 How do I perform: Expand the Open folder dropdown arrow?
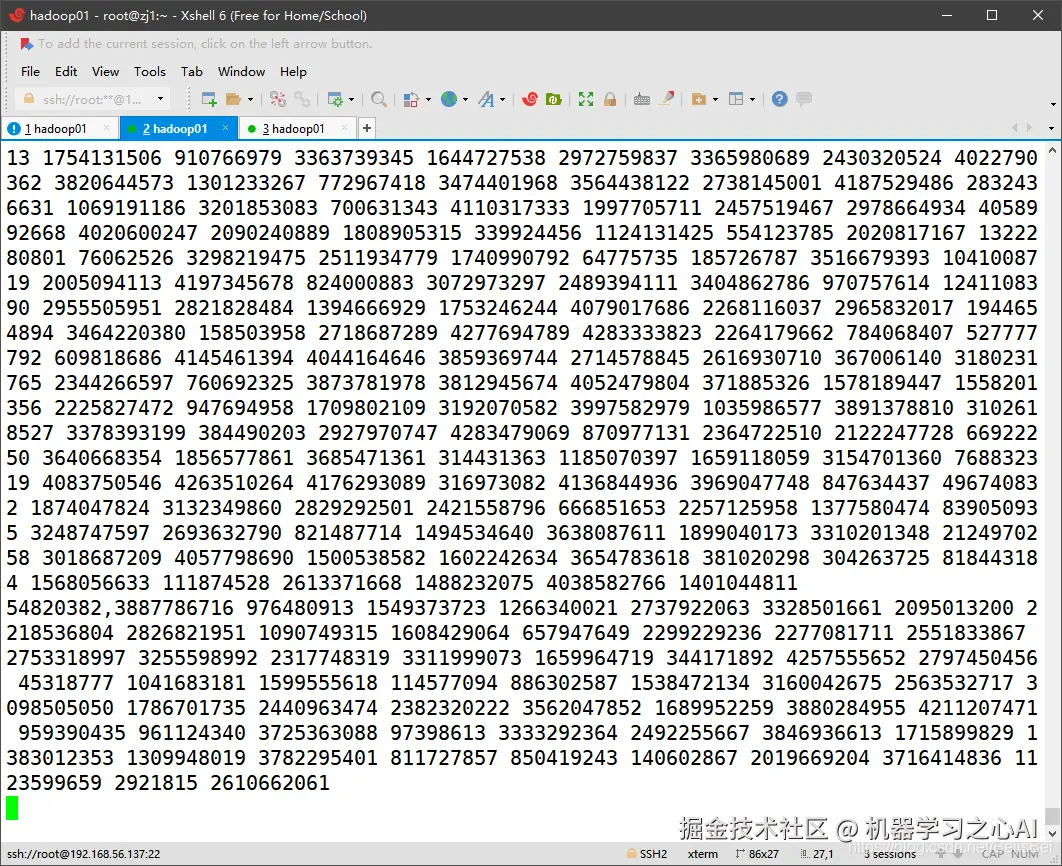tap(251, 100)
